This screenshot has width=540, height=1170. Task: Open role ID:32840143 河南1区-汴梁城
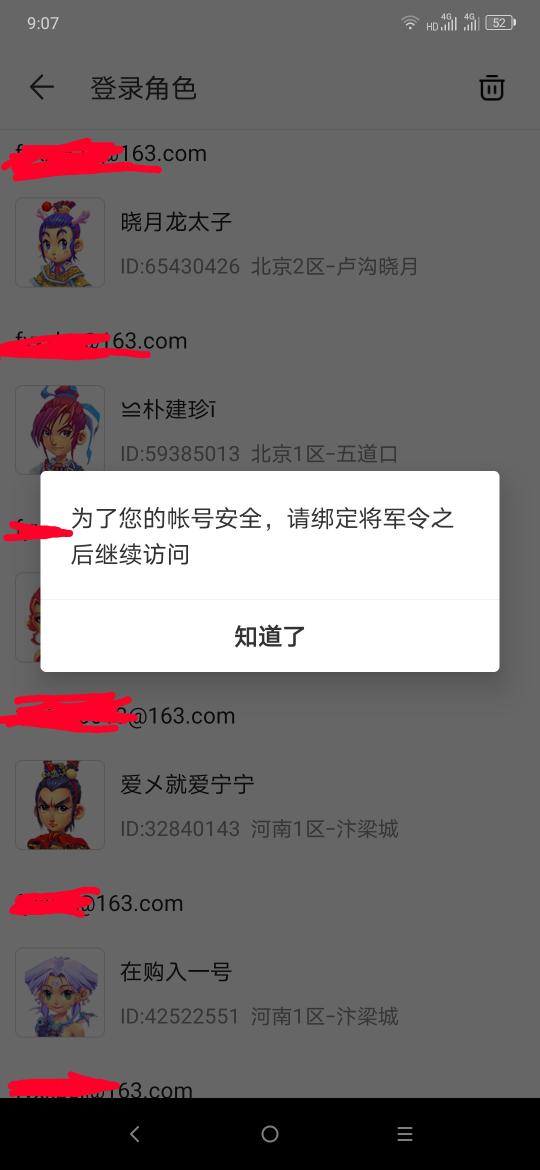pyautogui.click(x=259, y=828)
